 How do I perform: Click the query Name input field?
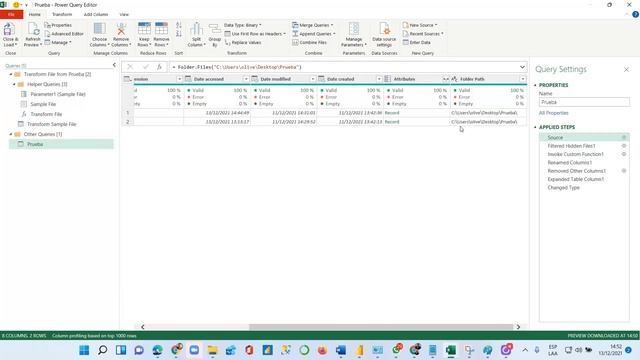pyautogui.click(x=584, y=102)
